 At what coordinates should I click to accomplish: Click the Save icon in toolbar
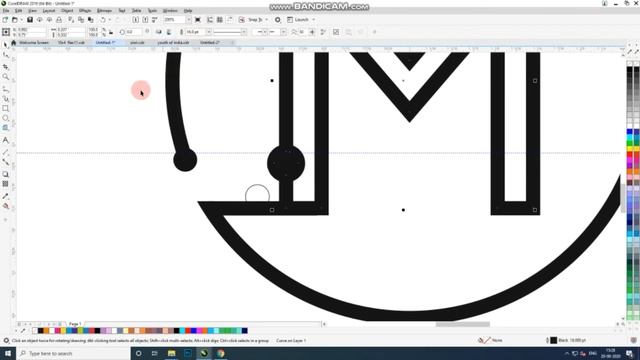[30, 20]
